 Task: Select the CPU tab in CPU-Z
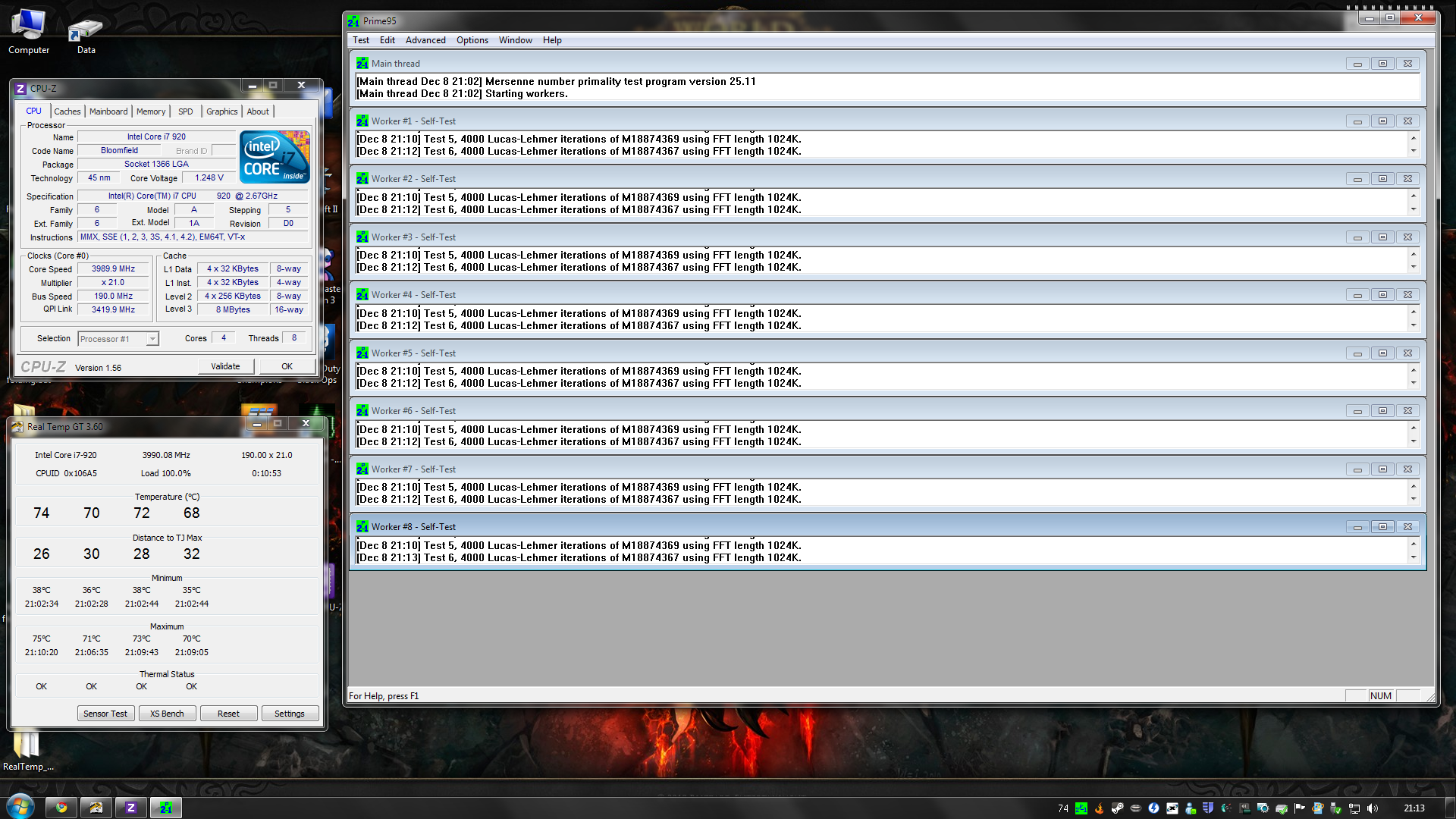click(x=34, y=111)
